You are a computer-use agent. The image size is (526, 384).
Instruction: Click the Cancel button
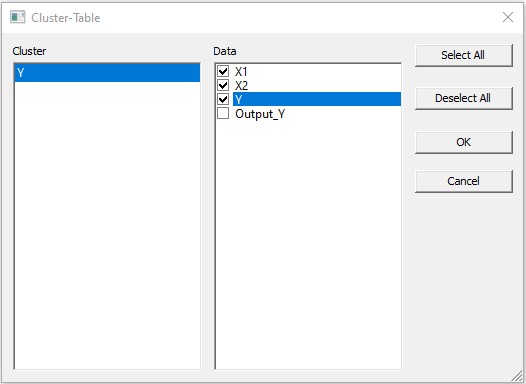pos(464,181)
